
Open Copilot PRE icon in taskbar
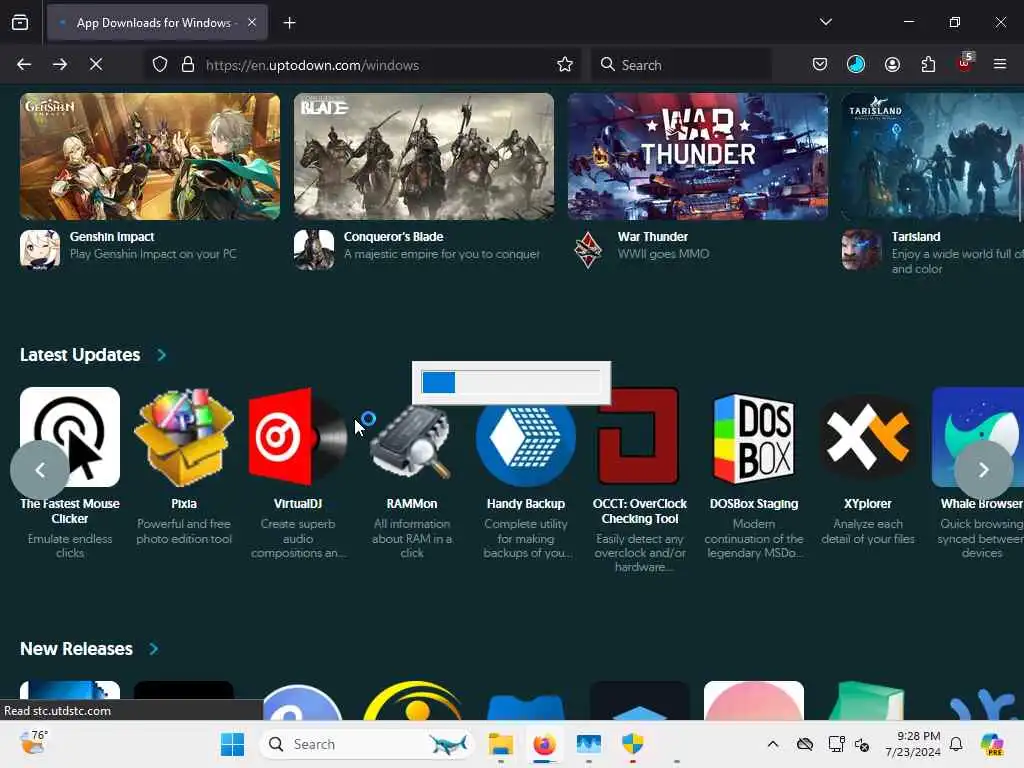click(x=992, y=744)
